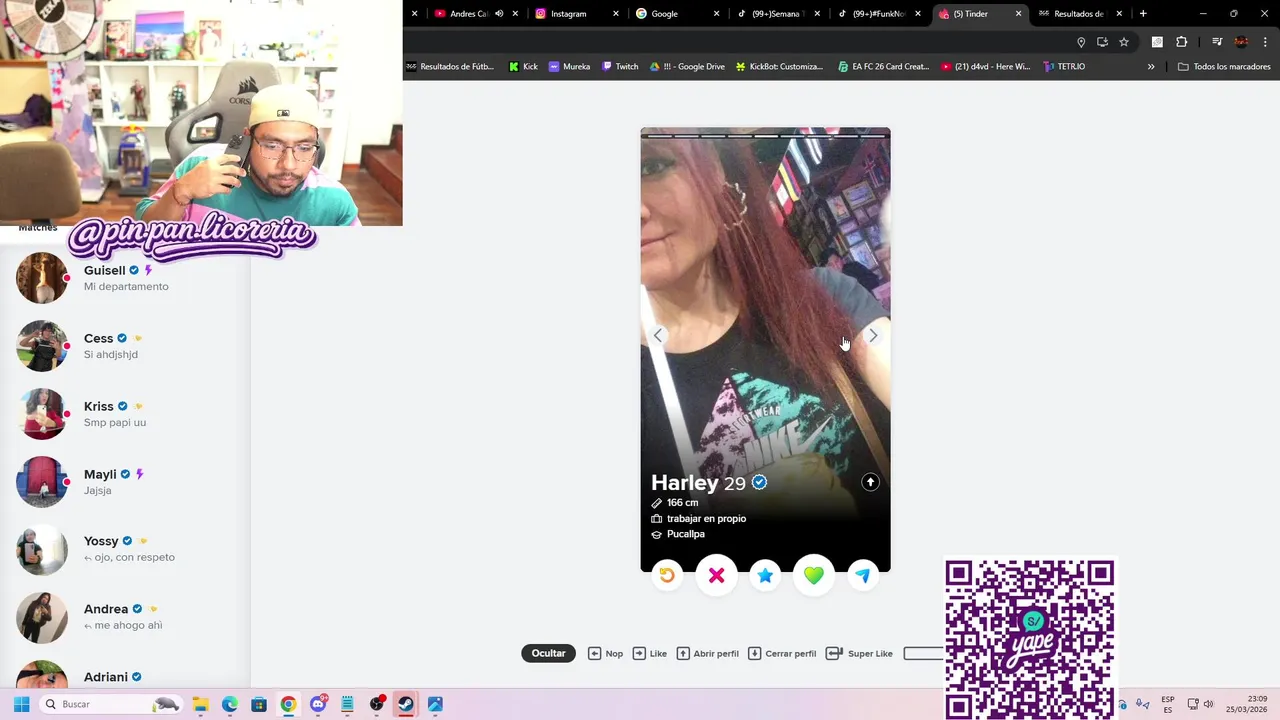Click the ESP ES language indicator
Screen dimensions: 1280x720
point(1167,704)
